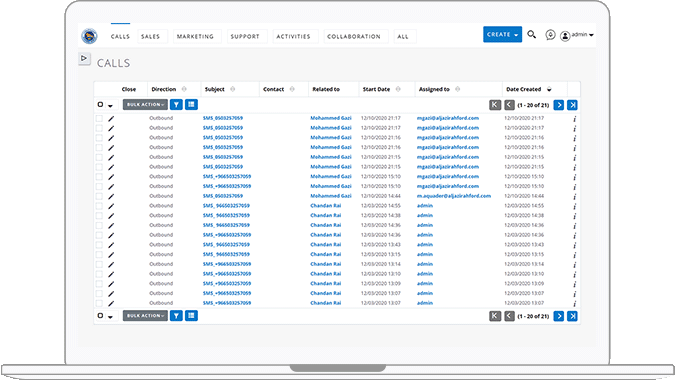The width and height of the screenshot is (675, 380).
Task: Go to previous page in bottom pagination
Action: click(509, 316)
